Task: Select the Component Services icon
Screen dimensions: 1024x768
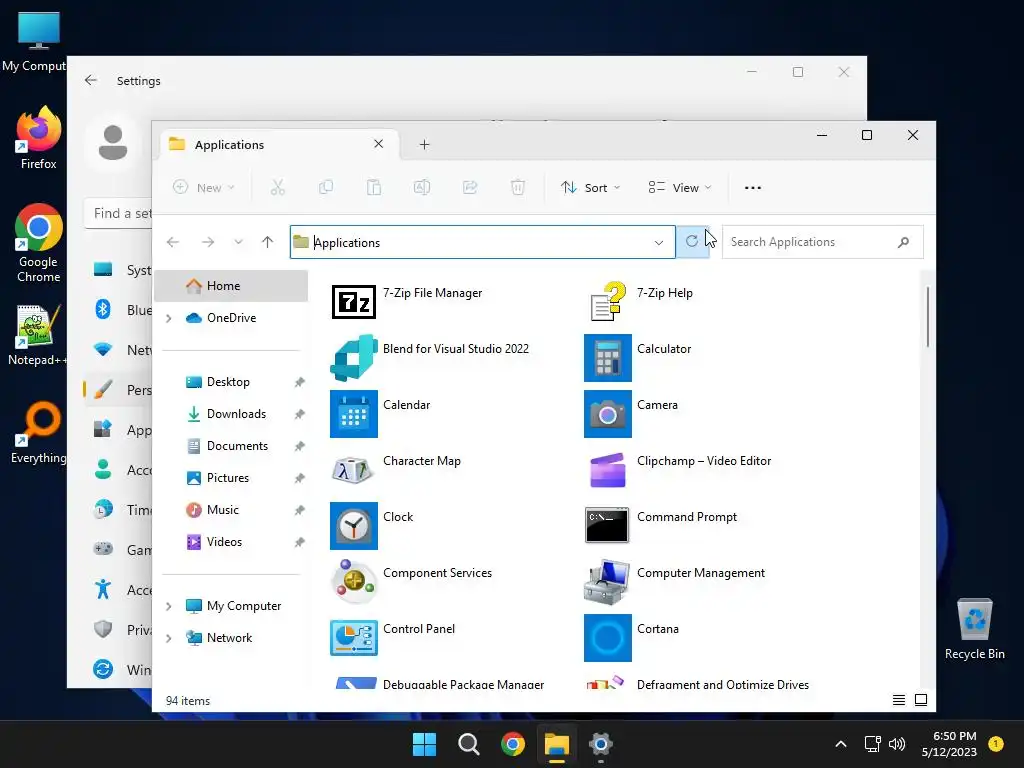Action: click(353, 581)
